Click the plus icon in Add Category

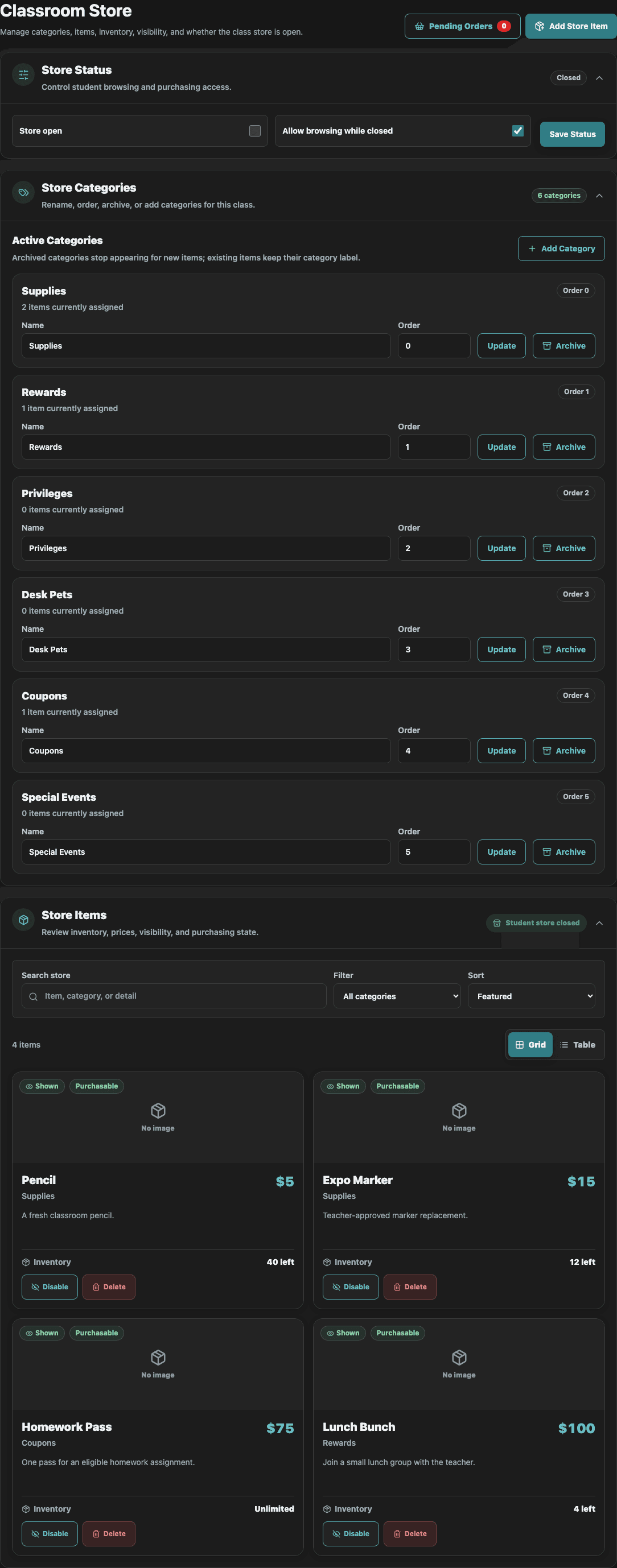click(532, 249)
